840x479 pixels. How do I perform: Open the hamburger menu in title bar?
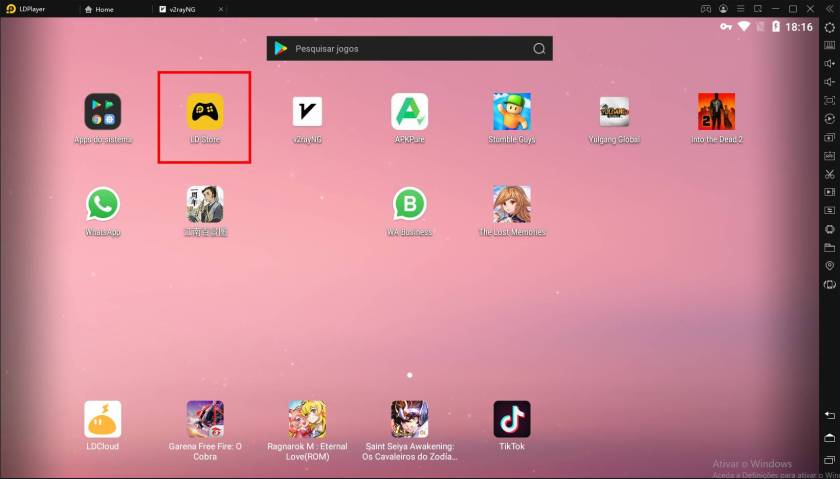pos(740,9)
